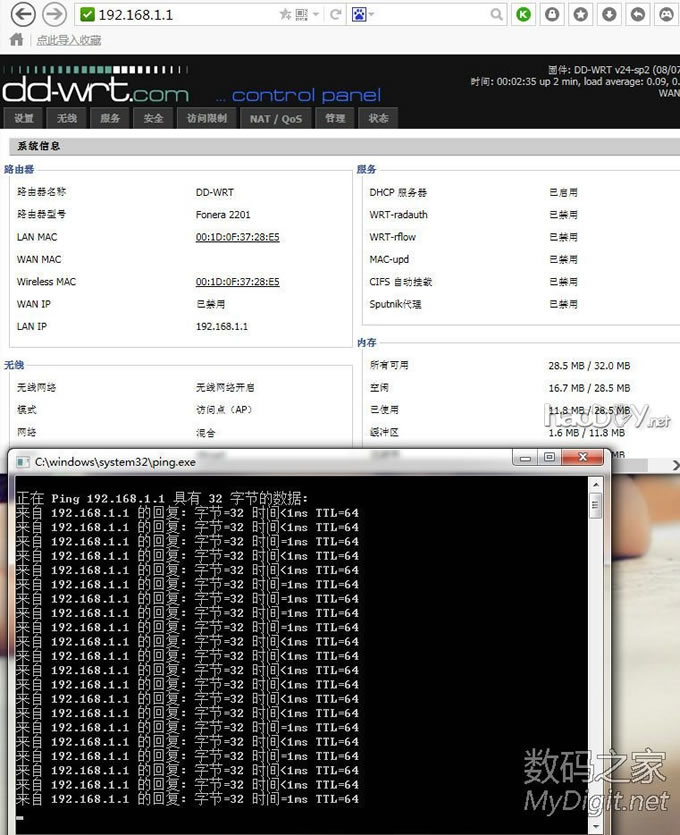The image size is (680, 835).
Task: Click the 192.168.1.1 address bar field
Action: (x=180, y=15)
